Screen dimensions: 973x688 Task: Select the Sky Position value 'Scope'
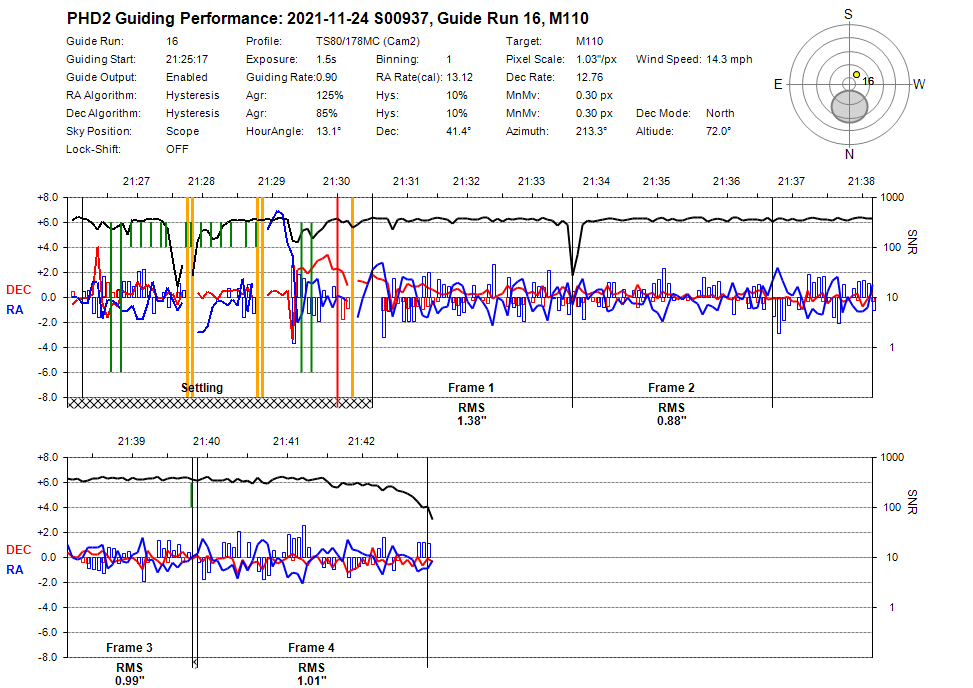pos(182,132)
